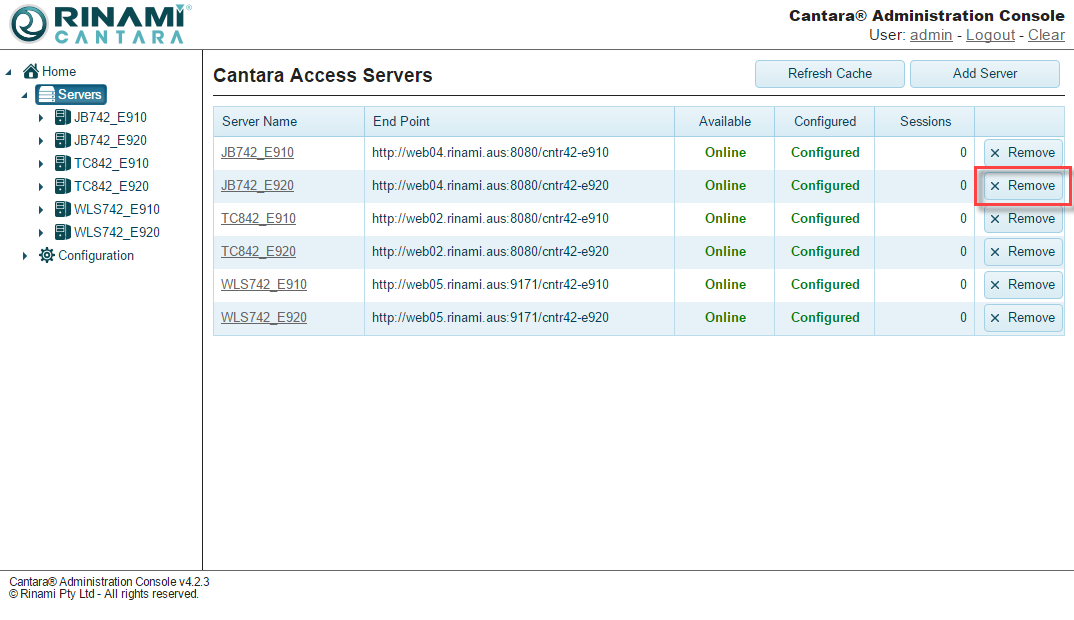Select WLS742_E910 in the sidebar tree
The width and height of the screenshot is (1074, 620).
116,210
